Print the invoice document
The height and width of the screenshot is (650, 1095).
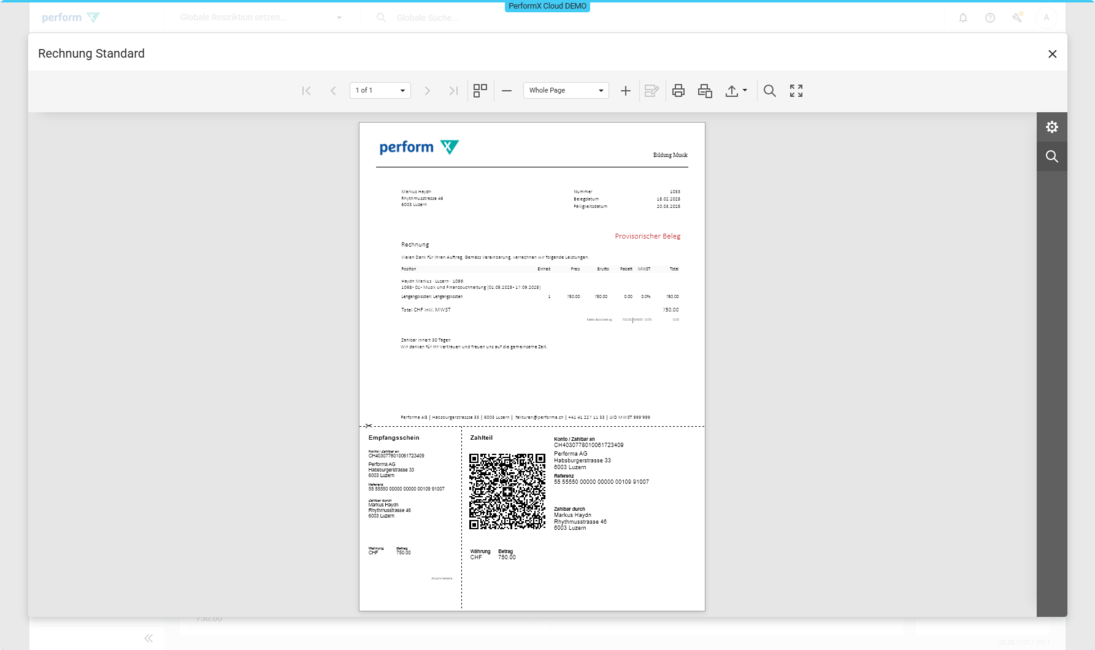678,91
